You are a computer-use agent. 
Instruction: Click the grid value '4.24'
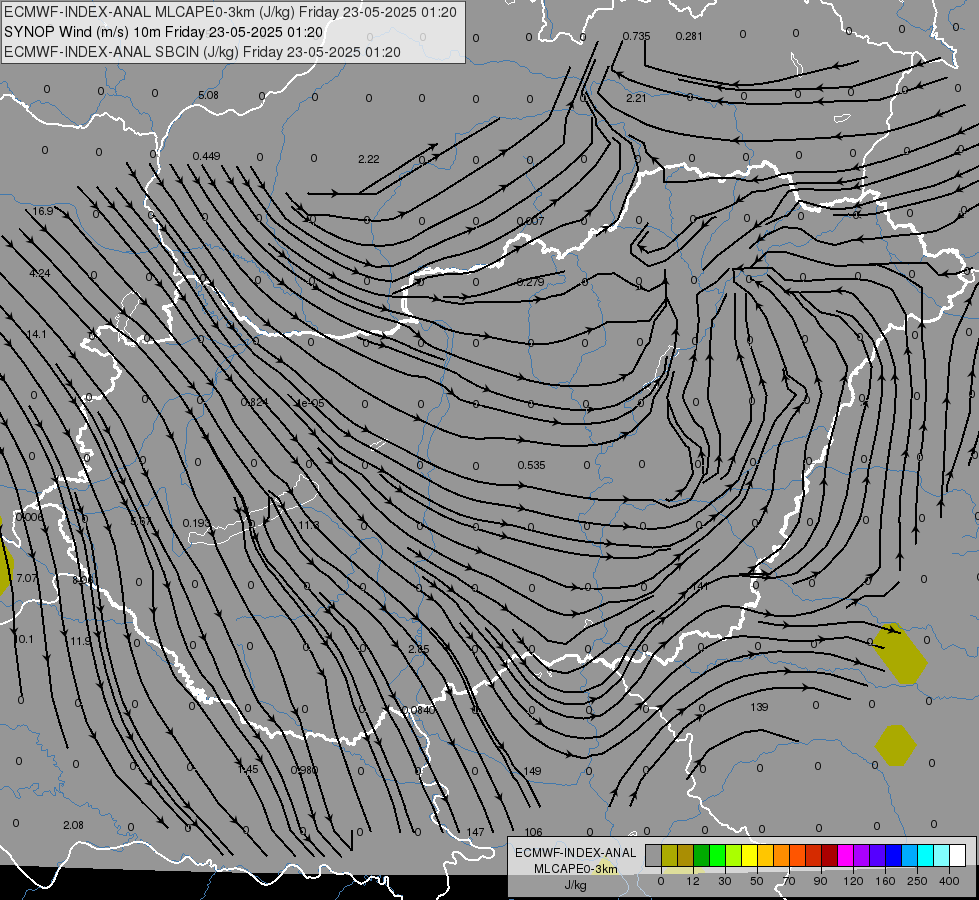(40, 273)
